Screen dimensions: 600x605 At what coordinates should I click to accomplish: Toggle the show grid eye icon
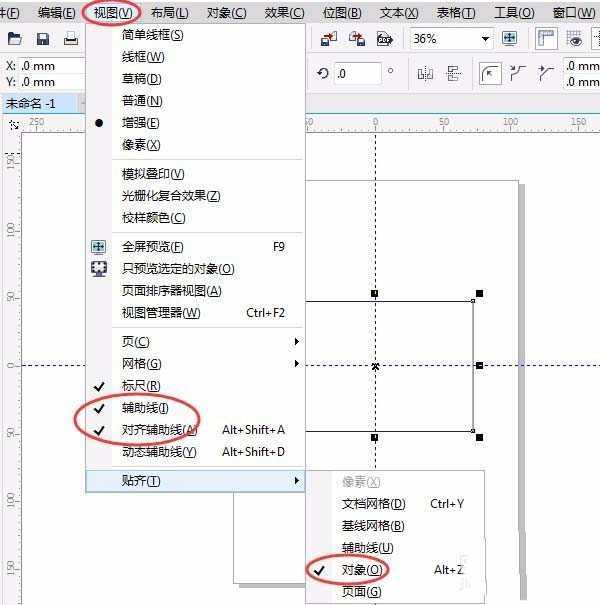click(x=574, y=39)
